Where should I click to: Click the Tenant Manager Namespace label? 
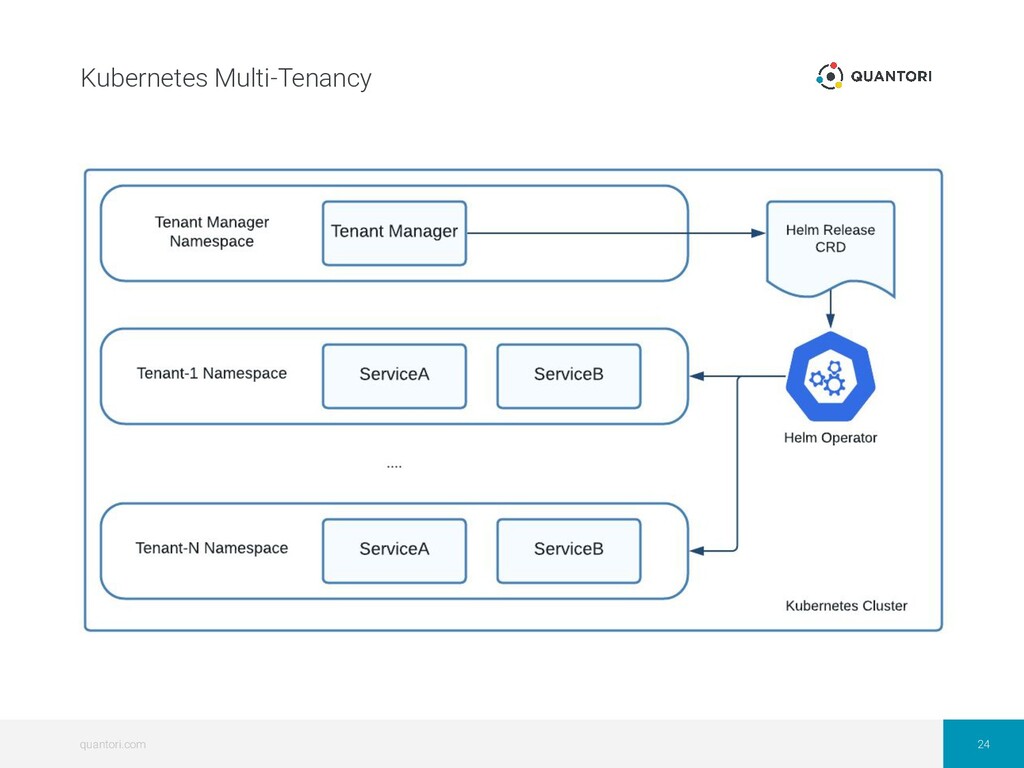click(x=212, y=231)
